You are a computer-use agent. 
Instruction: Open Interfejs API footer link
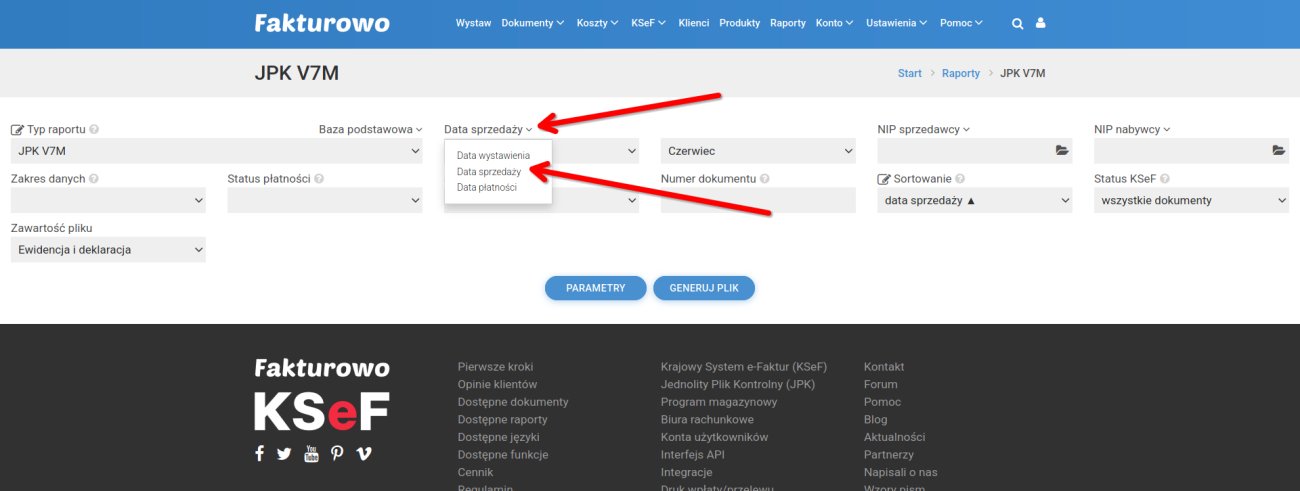click(x=693, y=454)
